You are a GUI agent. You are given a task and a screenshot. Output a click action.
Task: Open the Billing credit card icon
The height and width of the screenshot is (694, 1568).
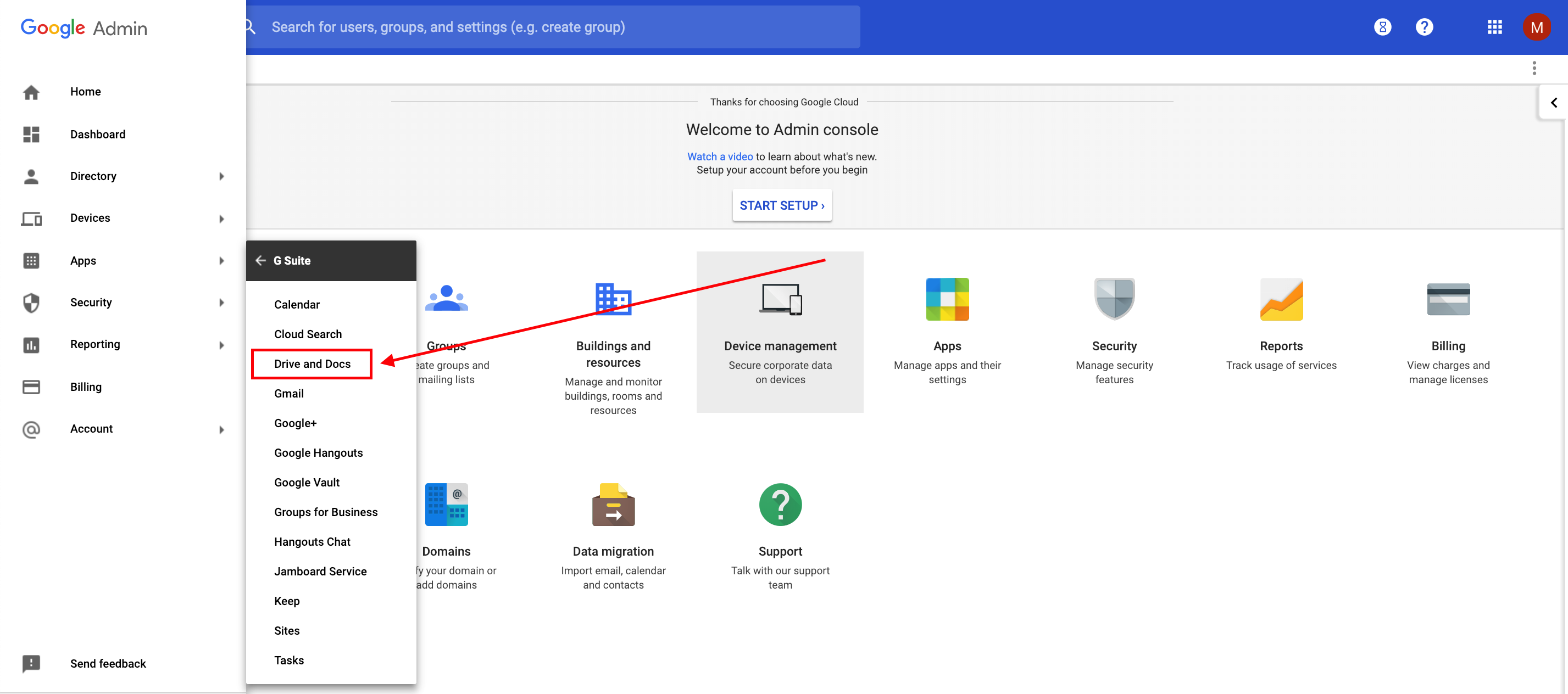(x=1448, y=299)
